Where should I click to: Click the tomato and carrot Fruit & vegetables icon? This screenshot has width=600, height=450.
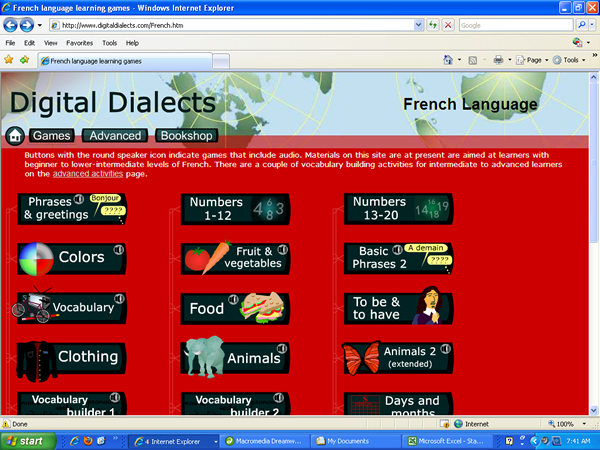click(x=209, y=257)
